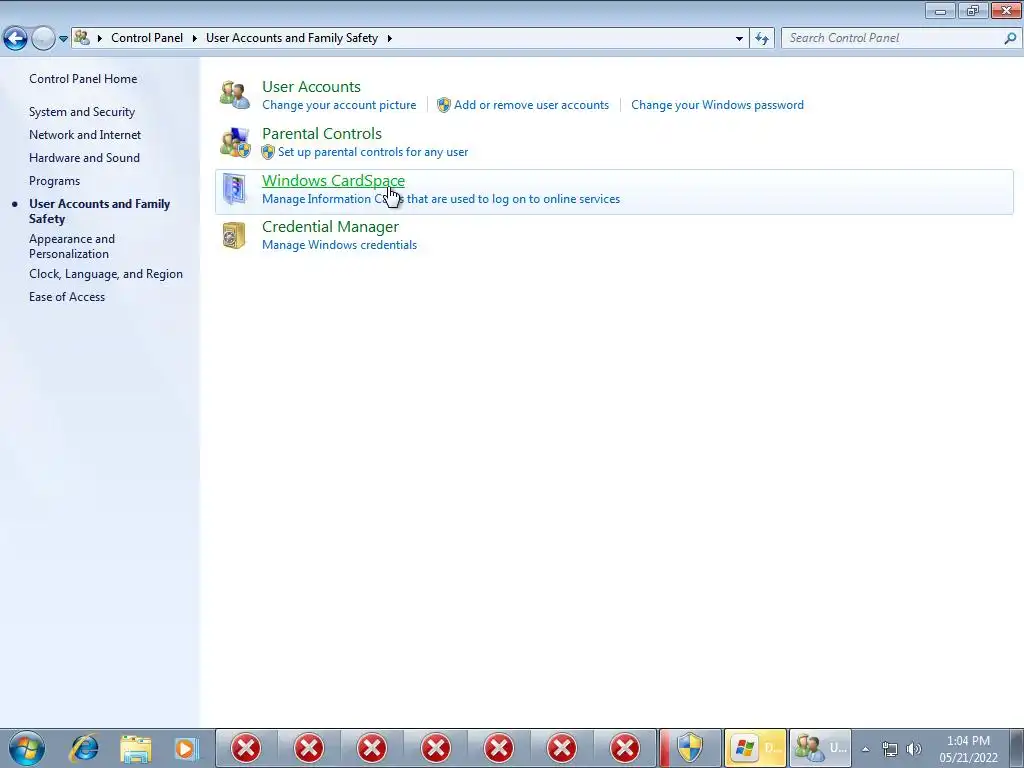Click the Refresh button beside address bar
1024x768 pixels.
tap(761, 39)
